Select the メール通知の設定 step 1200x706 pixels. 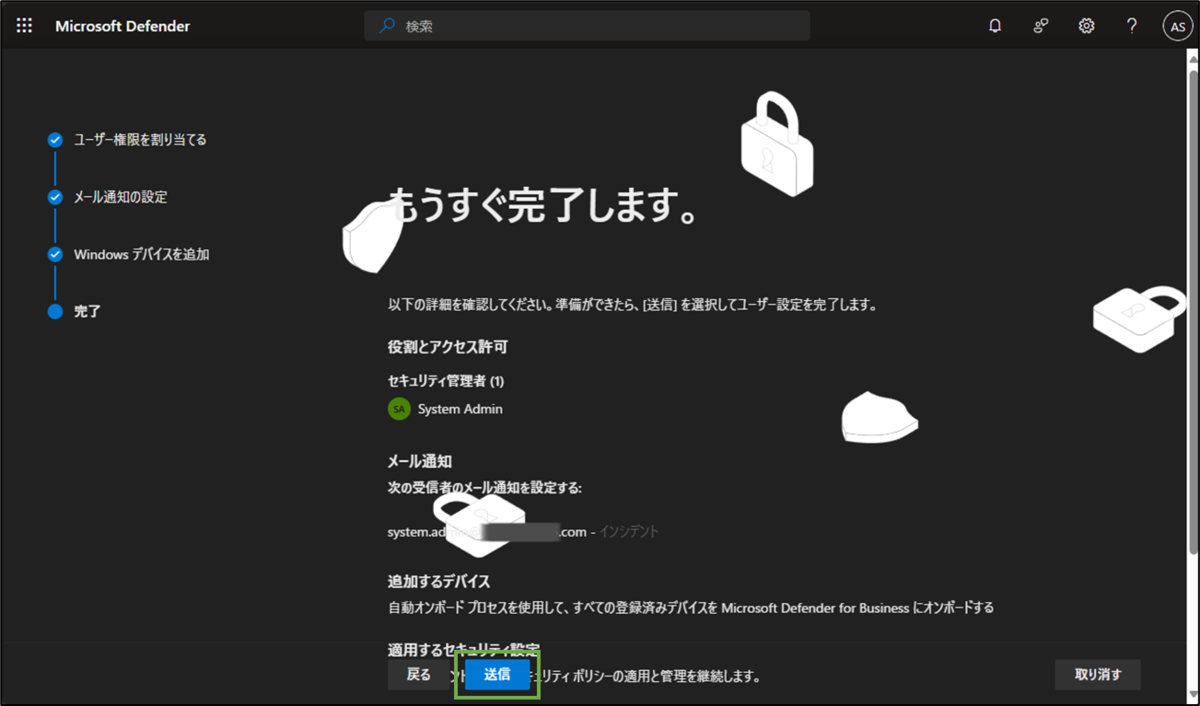tap(120, 197)
